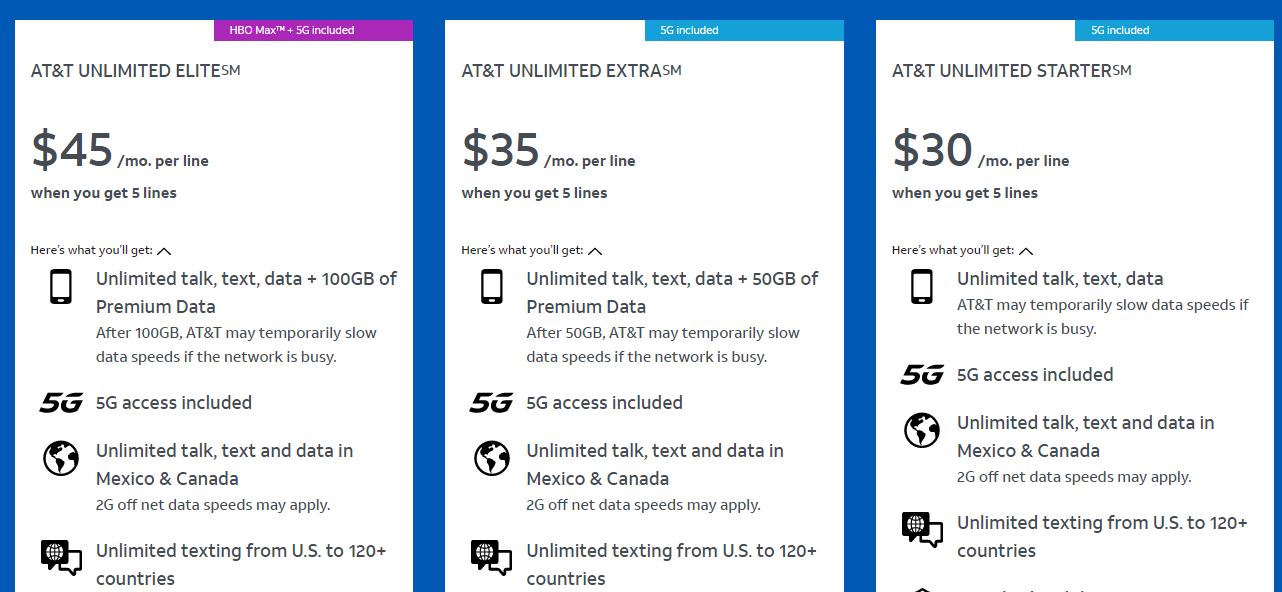The image size is (1282, 592).
Task: Click the globe icon in Unlimited Elite card
Action: 61,458
